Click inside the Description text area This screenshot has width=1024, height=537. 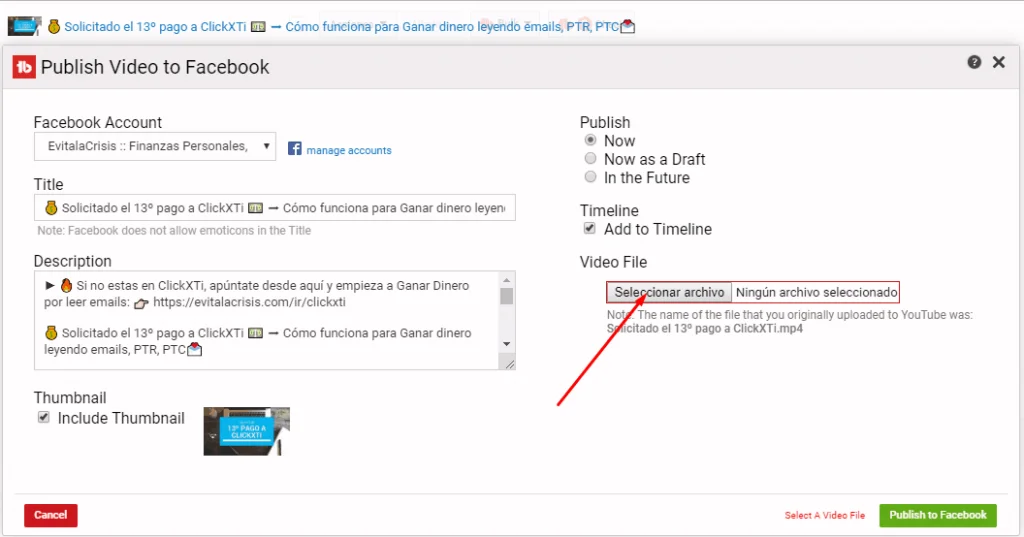tap(266, 320)
